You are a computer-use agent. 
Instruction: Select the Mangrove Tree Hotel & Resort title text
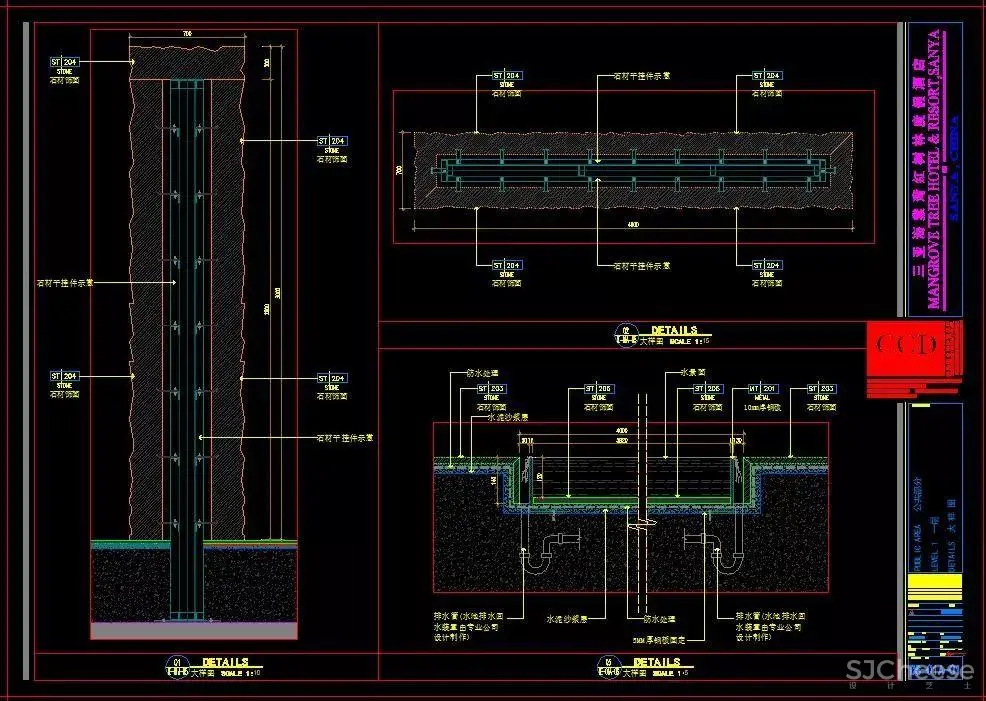coord(934,170)
